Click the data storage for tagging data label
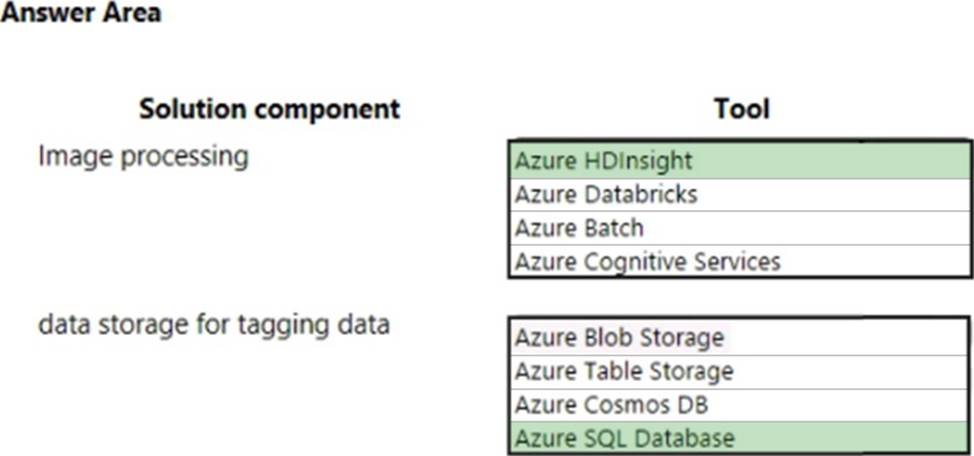The image size is (974, 456). coord(214,326)
